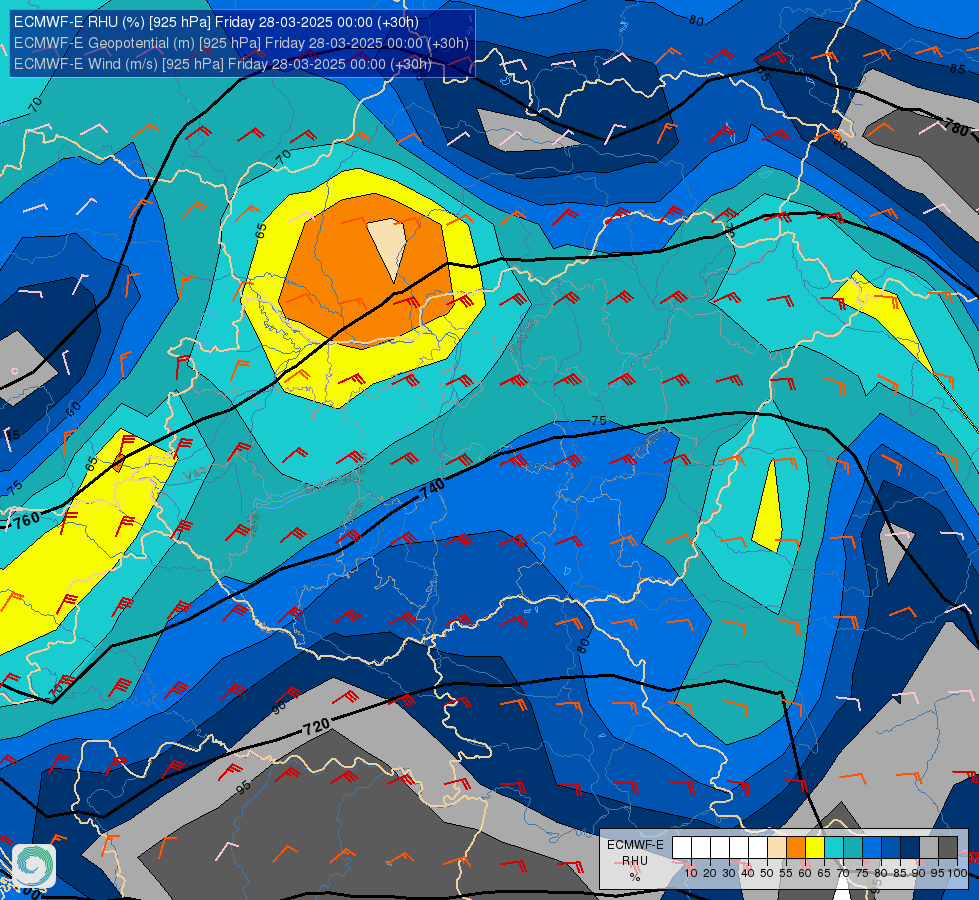Screen dimensions: 979x900
Task: Pick the dark gray 95-100 legend swatch
Action: 948,848
